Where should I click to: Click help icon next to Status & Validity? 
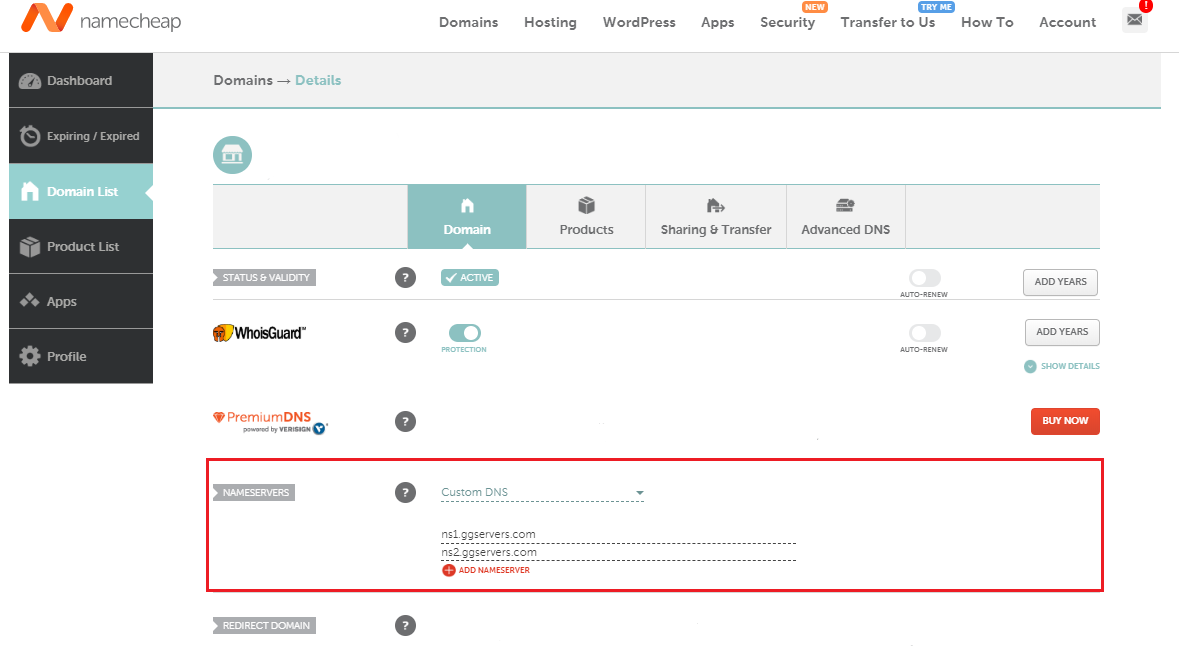405,278
